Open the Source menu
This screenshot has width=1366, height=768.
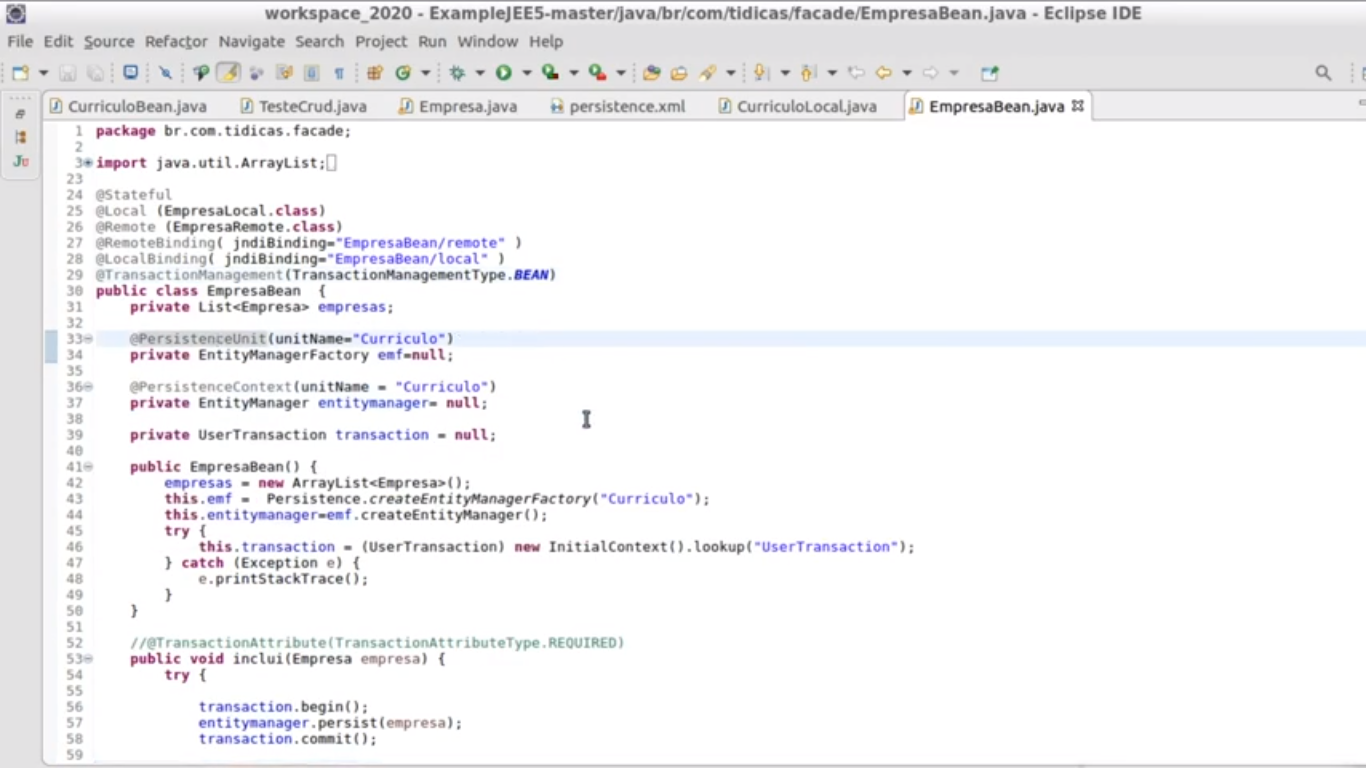coord(109,41)
